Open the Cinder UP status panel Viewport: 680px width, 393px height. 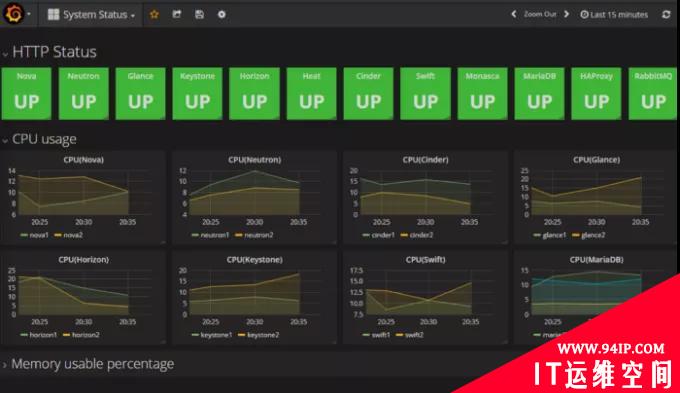(368, 93)
